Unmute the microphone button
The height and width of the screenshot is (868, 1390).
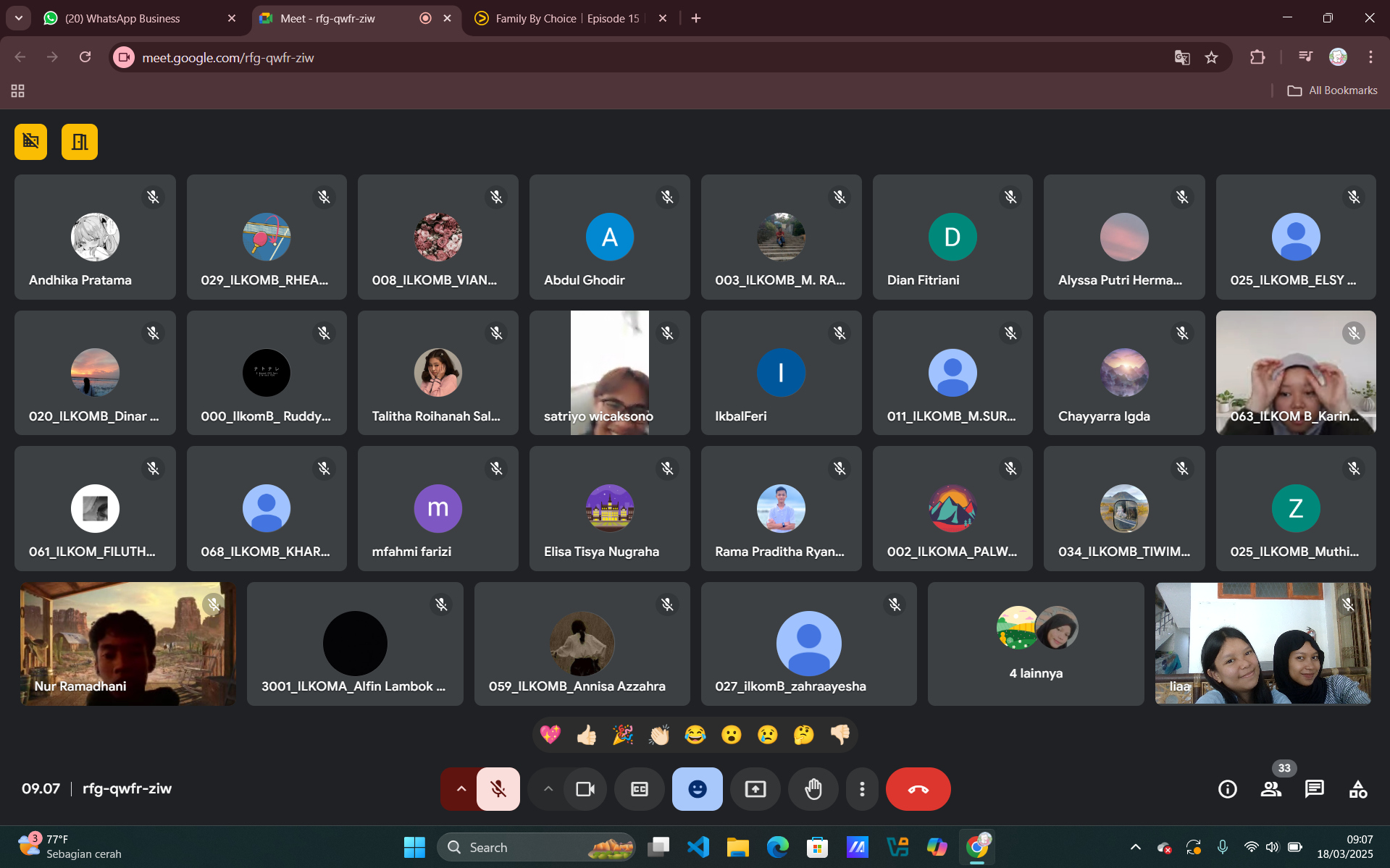498,789
